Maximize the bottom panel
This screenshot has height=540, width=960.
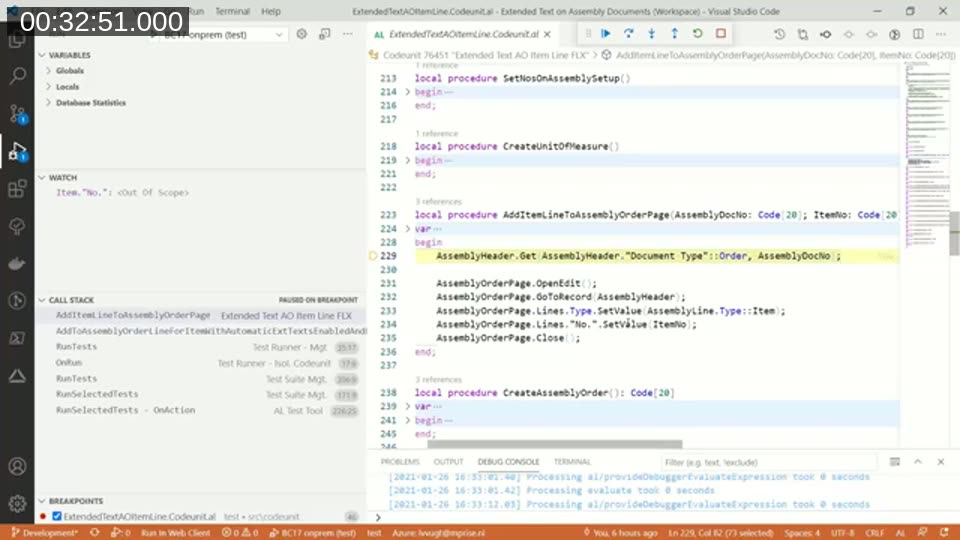point(918,462)
